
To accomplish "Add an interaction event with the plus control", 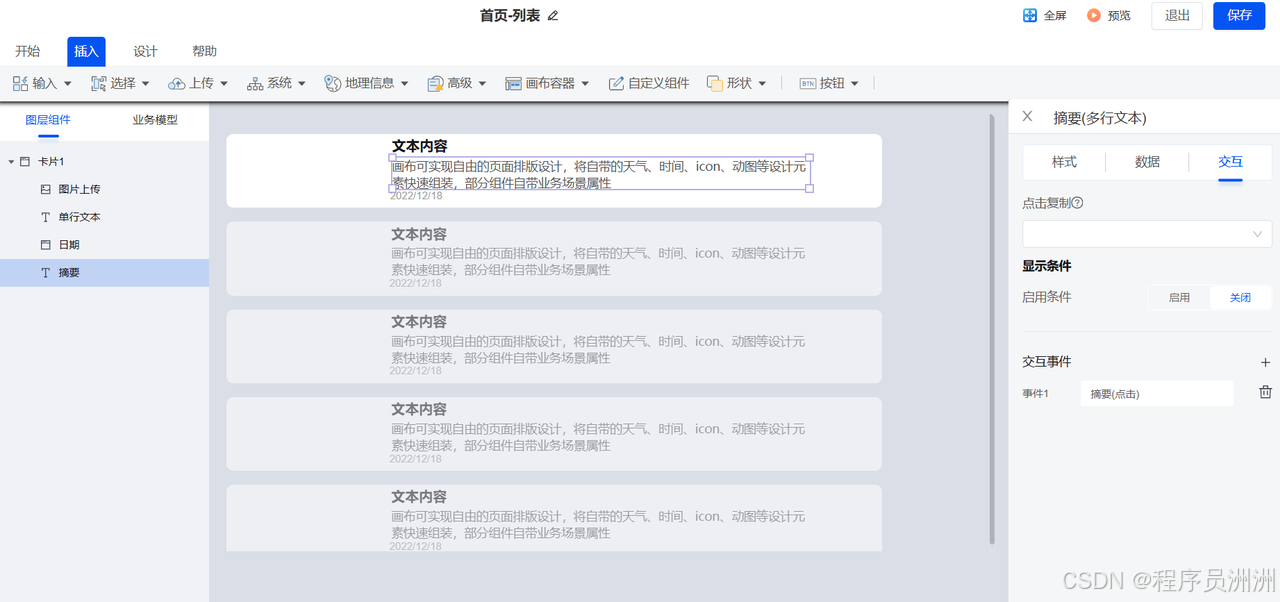I will [1265, 362].
